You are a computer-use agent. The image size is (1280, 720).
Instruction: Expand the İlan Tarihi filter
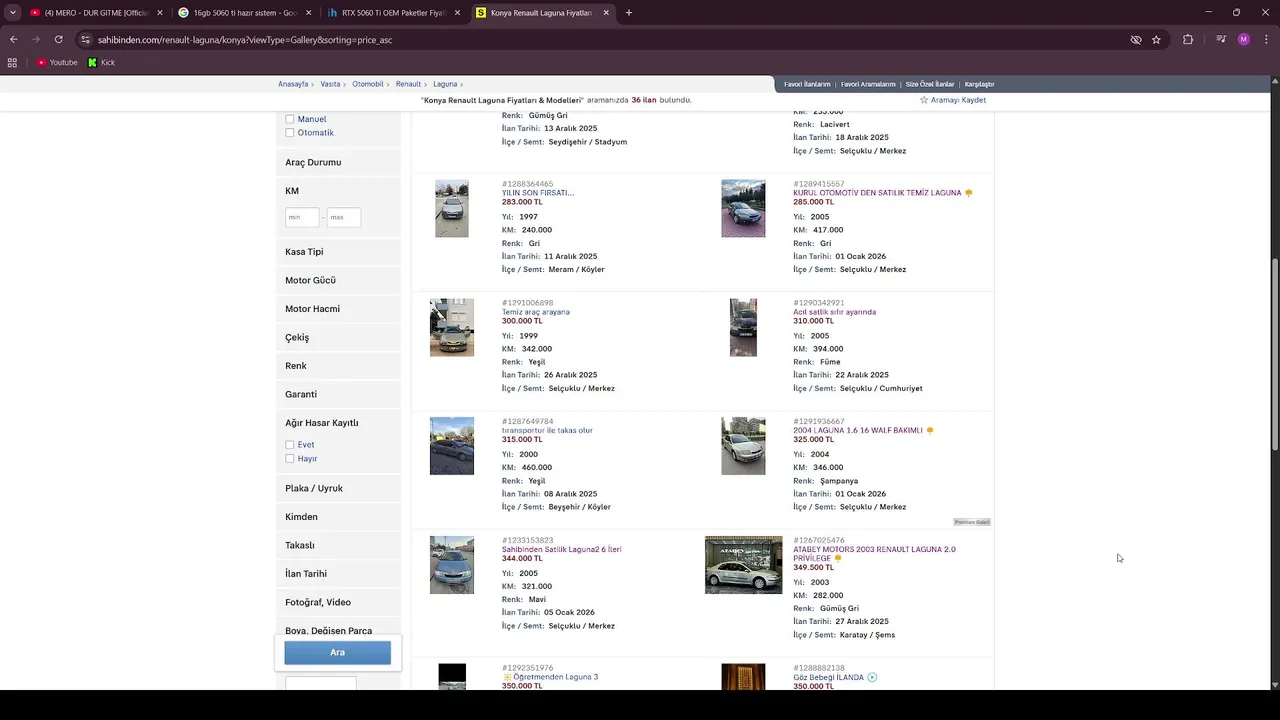[x=338, y=574]
